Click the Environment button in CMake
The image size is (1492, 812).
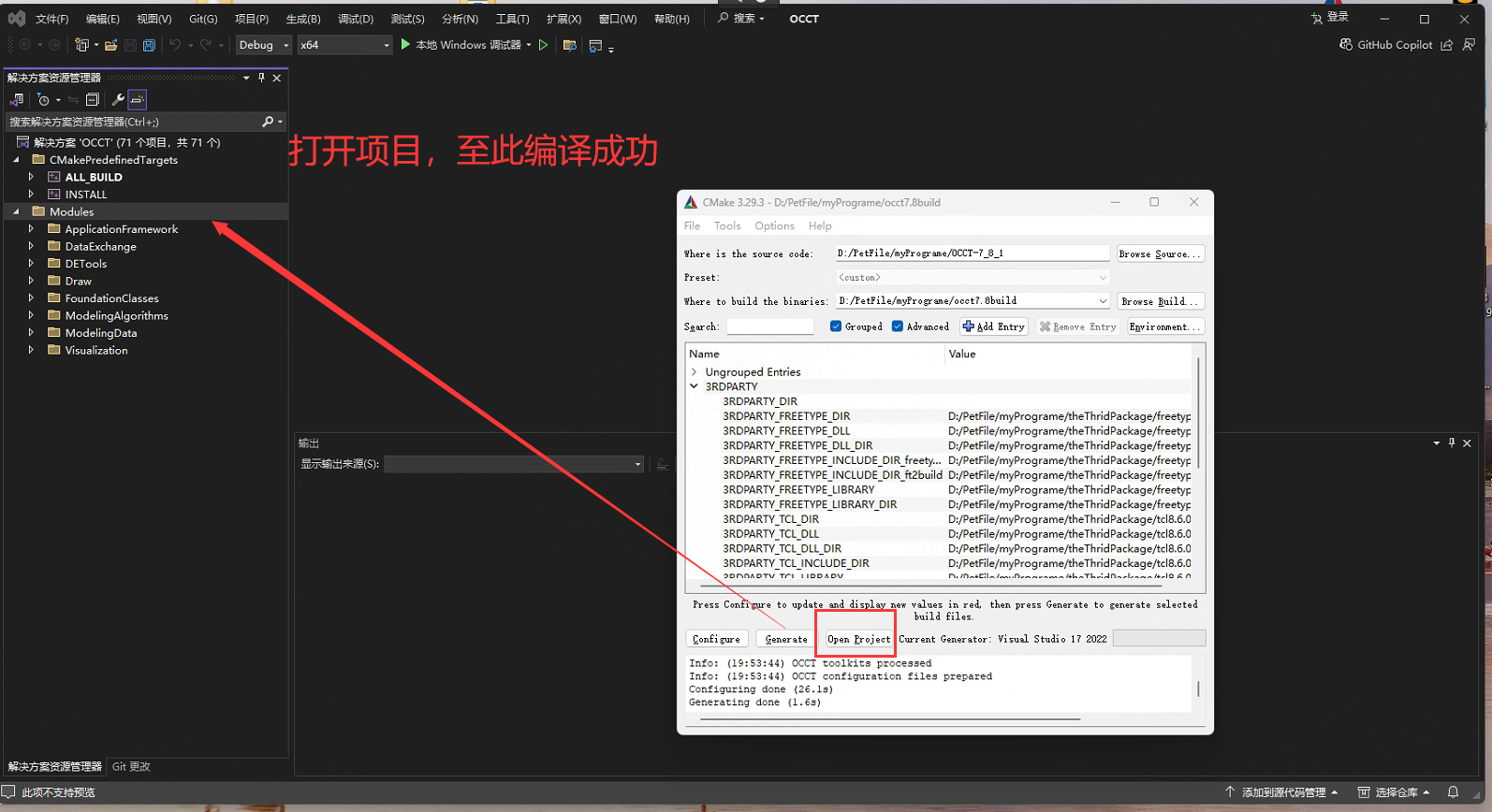click(x=1164, y=326)
